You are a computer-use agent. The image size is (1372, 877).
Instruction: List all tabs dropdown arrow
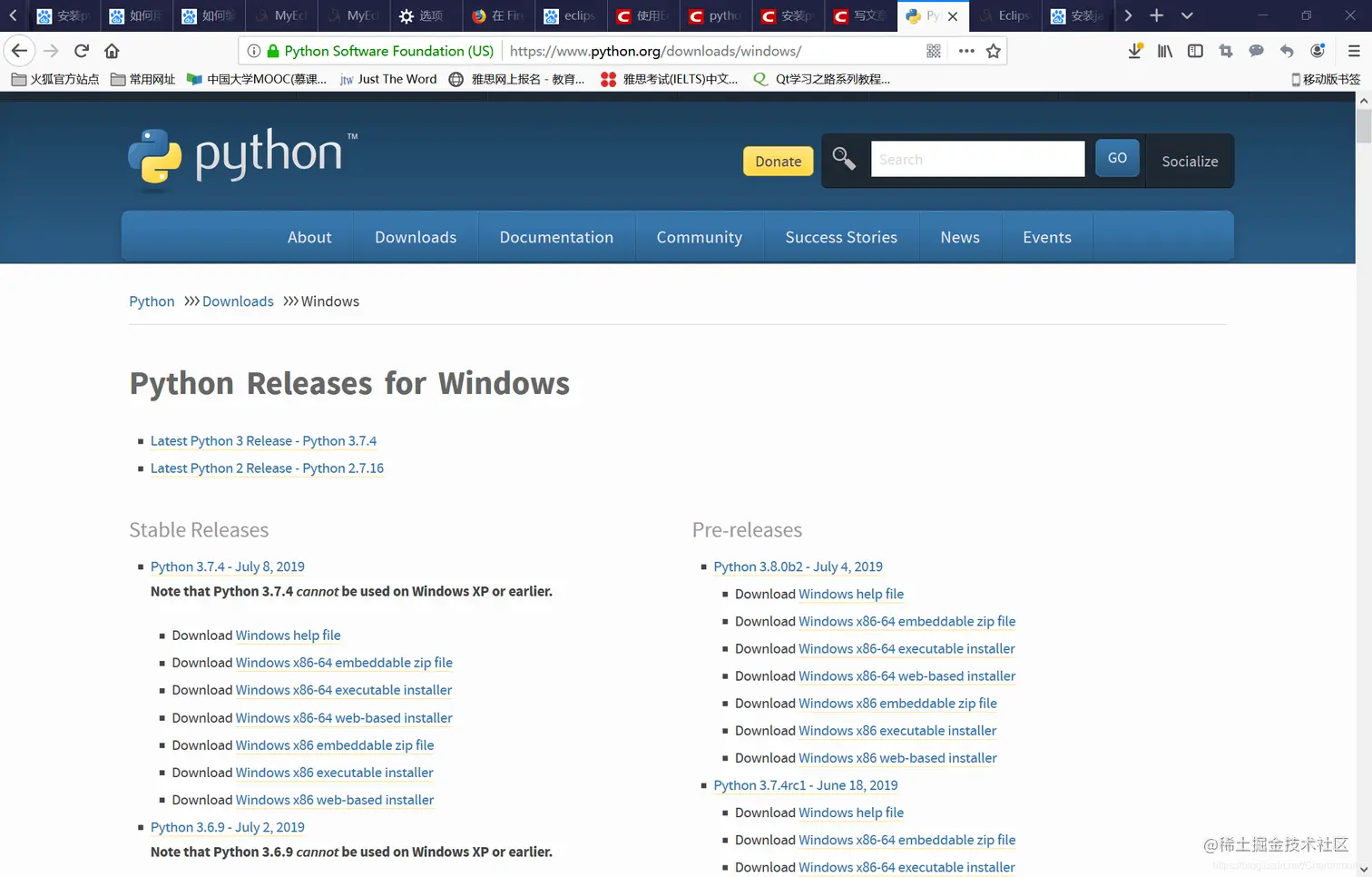1187,15
